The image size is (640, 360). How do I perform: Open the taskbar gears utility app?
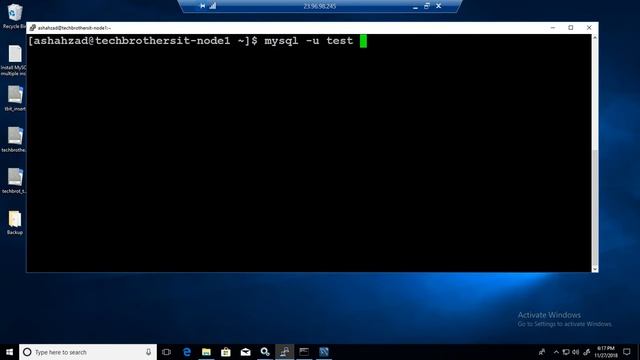click(265, 352)
